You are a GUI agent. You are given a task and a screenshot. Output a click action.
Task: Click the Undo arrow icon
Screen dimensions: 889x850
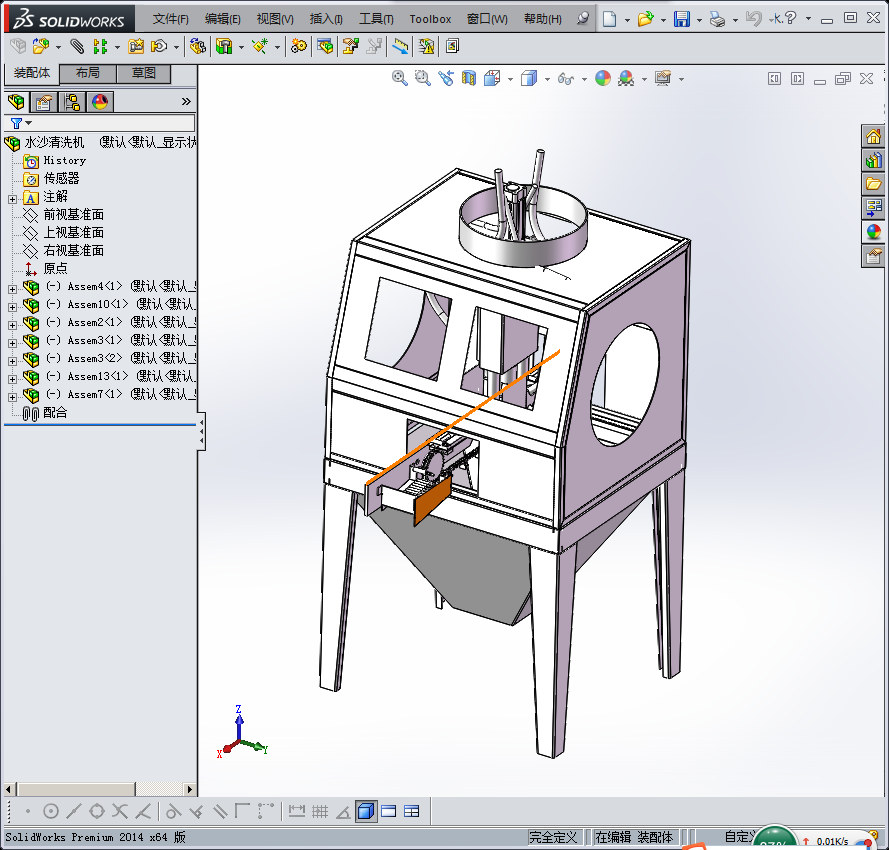(753, 19)
